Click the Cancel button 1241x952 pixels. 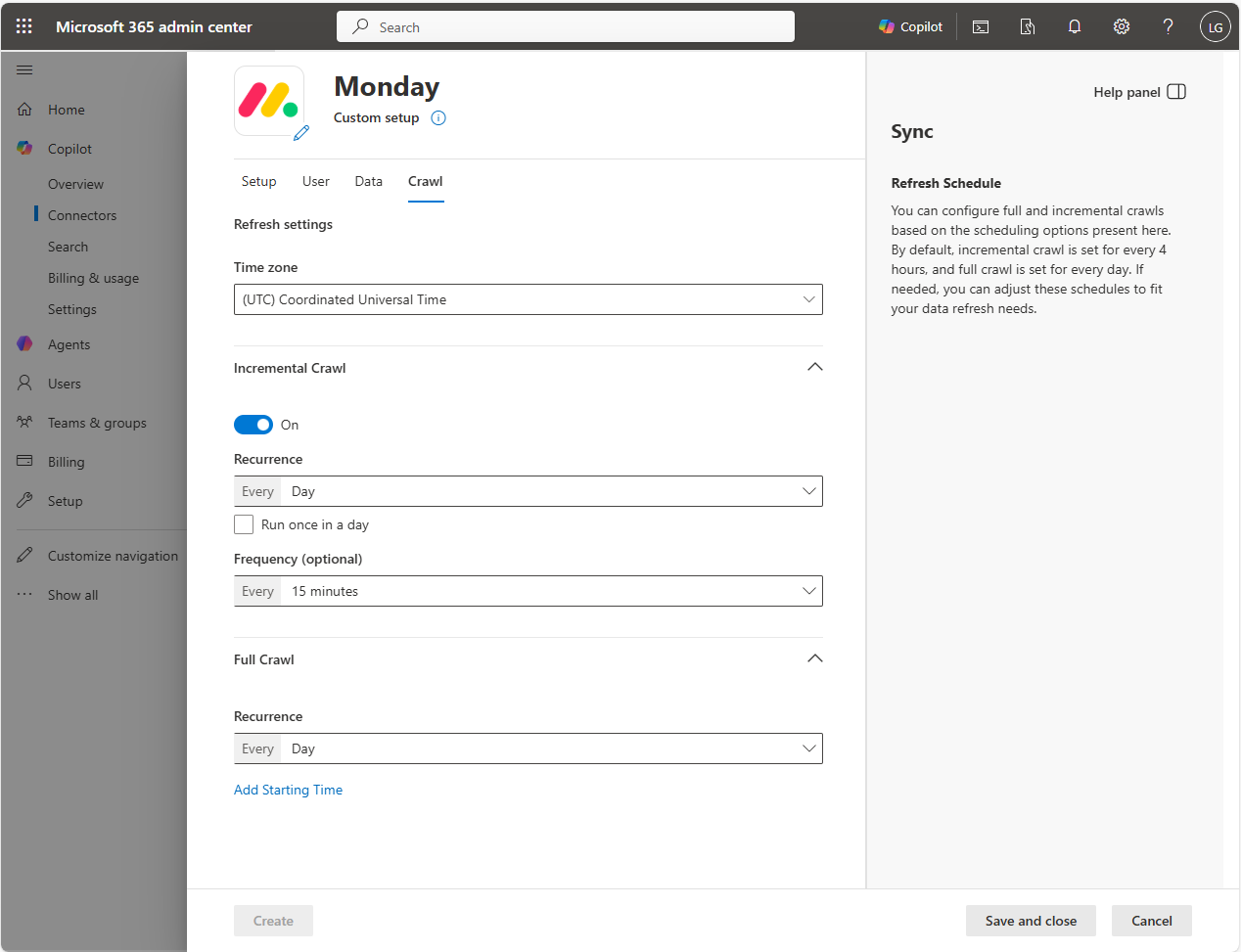click(x=1152, y=921)
